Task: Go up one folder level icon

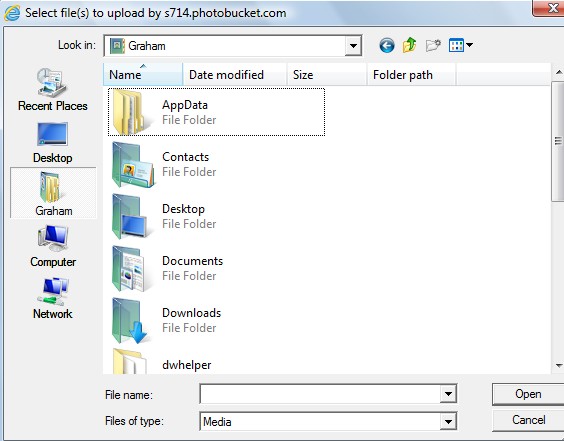Action: coord(409,45)
